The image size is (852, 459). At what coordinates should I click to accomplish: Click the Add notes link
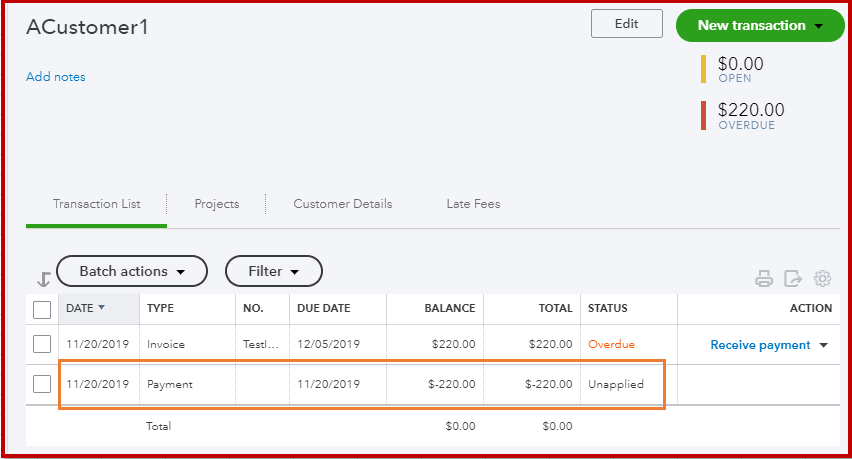56,77
